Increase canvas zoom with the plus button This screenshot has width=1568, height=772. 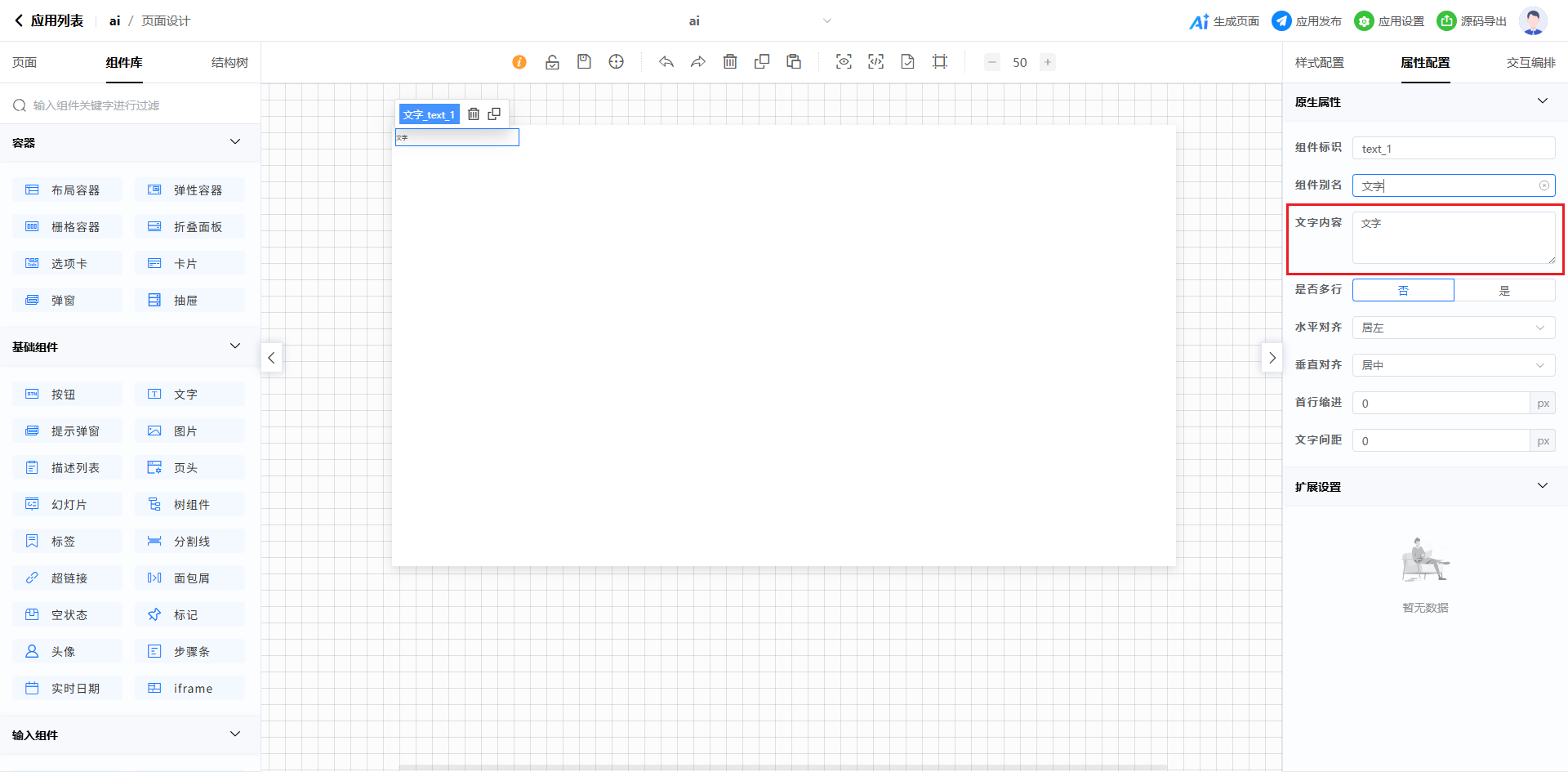(x=1048, y=62)
